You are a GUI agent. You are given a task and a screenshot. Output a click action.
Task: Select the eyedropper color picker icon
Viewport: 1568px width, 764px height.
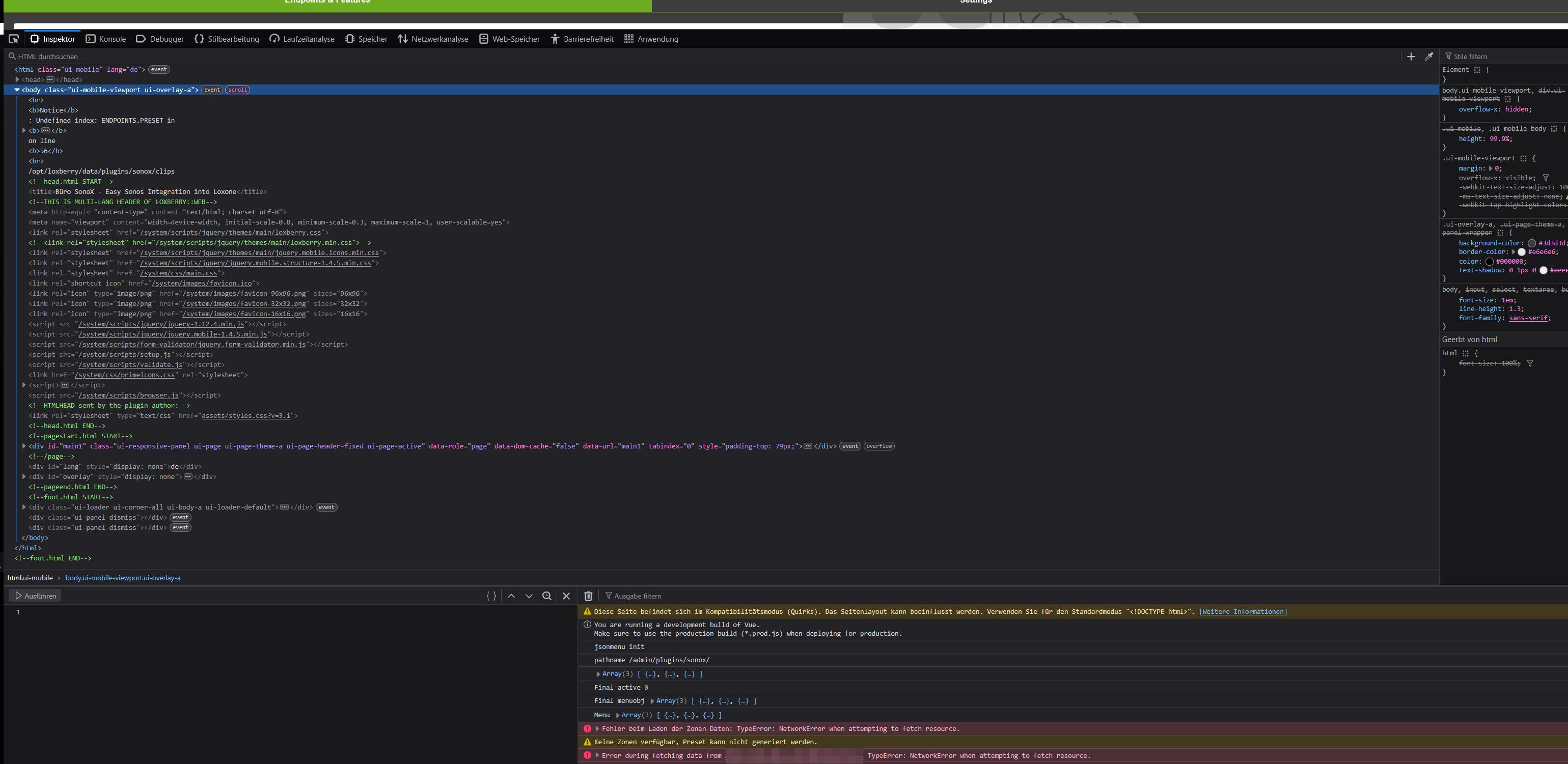[x=1428, y=56]
